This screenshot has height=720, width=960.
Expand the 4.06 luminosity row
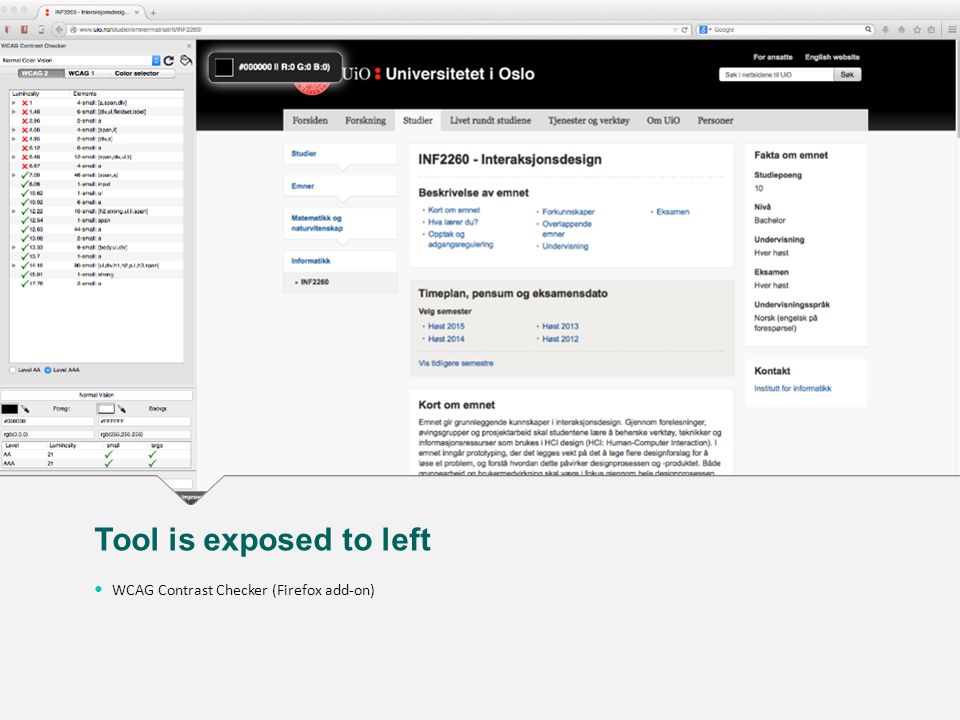tap(14, 130)
